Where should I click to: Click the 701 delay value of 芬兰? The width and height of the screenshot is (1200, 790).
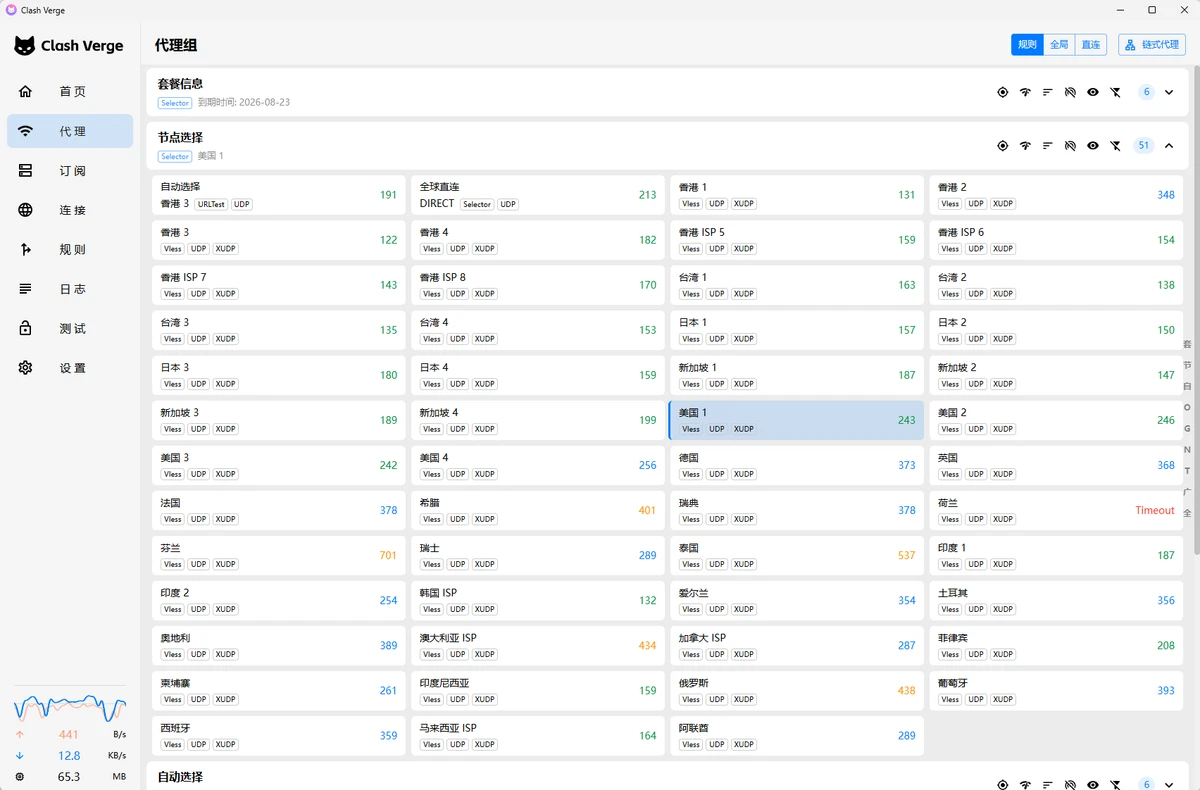pyautogui.click(x=388, y=555)
